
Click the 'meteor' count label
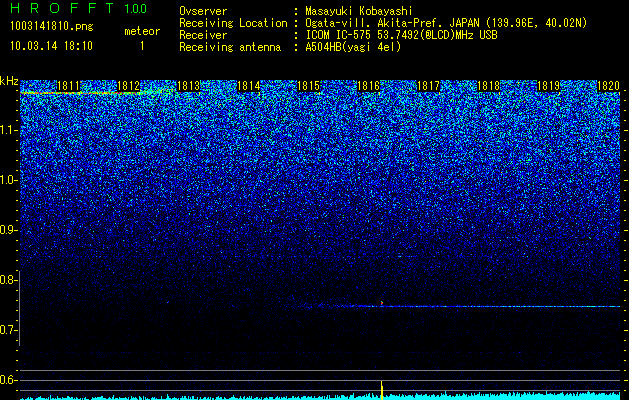pos(142,31)
